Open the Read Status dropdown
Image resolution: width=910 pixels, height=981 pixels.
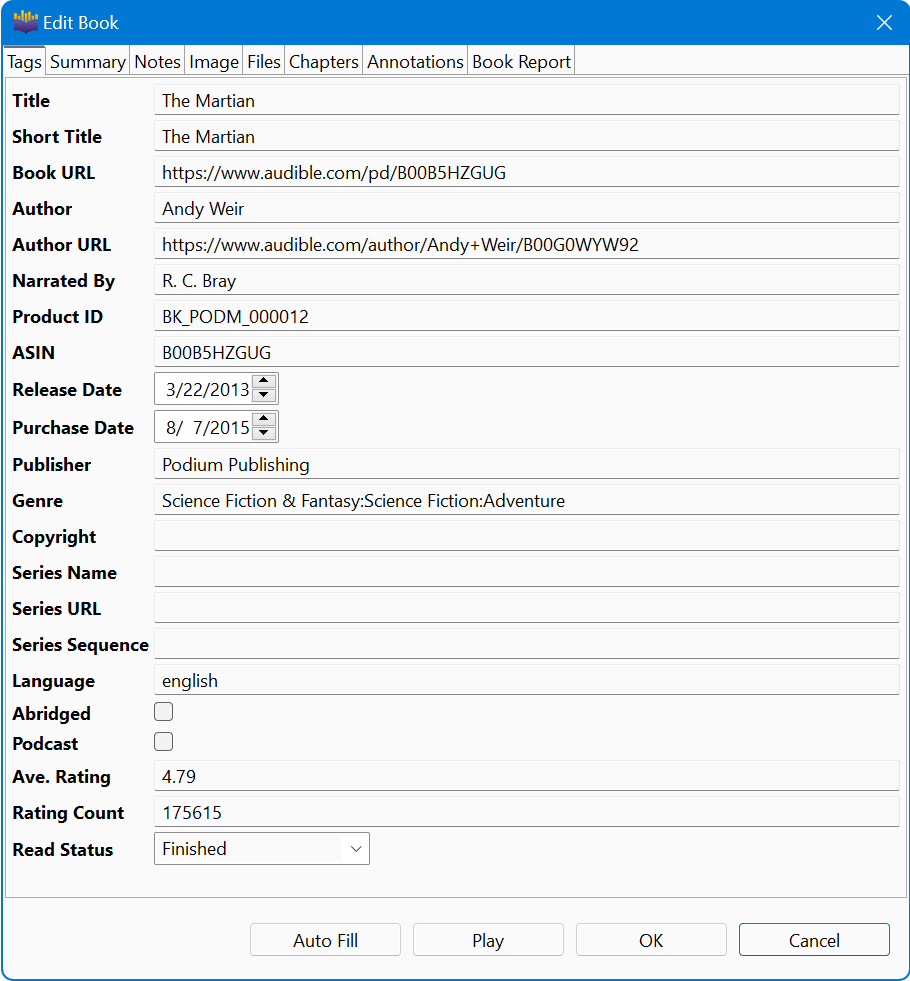click(262, 849)
